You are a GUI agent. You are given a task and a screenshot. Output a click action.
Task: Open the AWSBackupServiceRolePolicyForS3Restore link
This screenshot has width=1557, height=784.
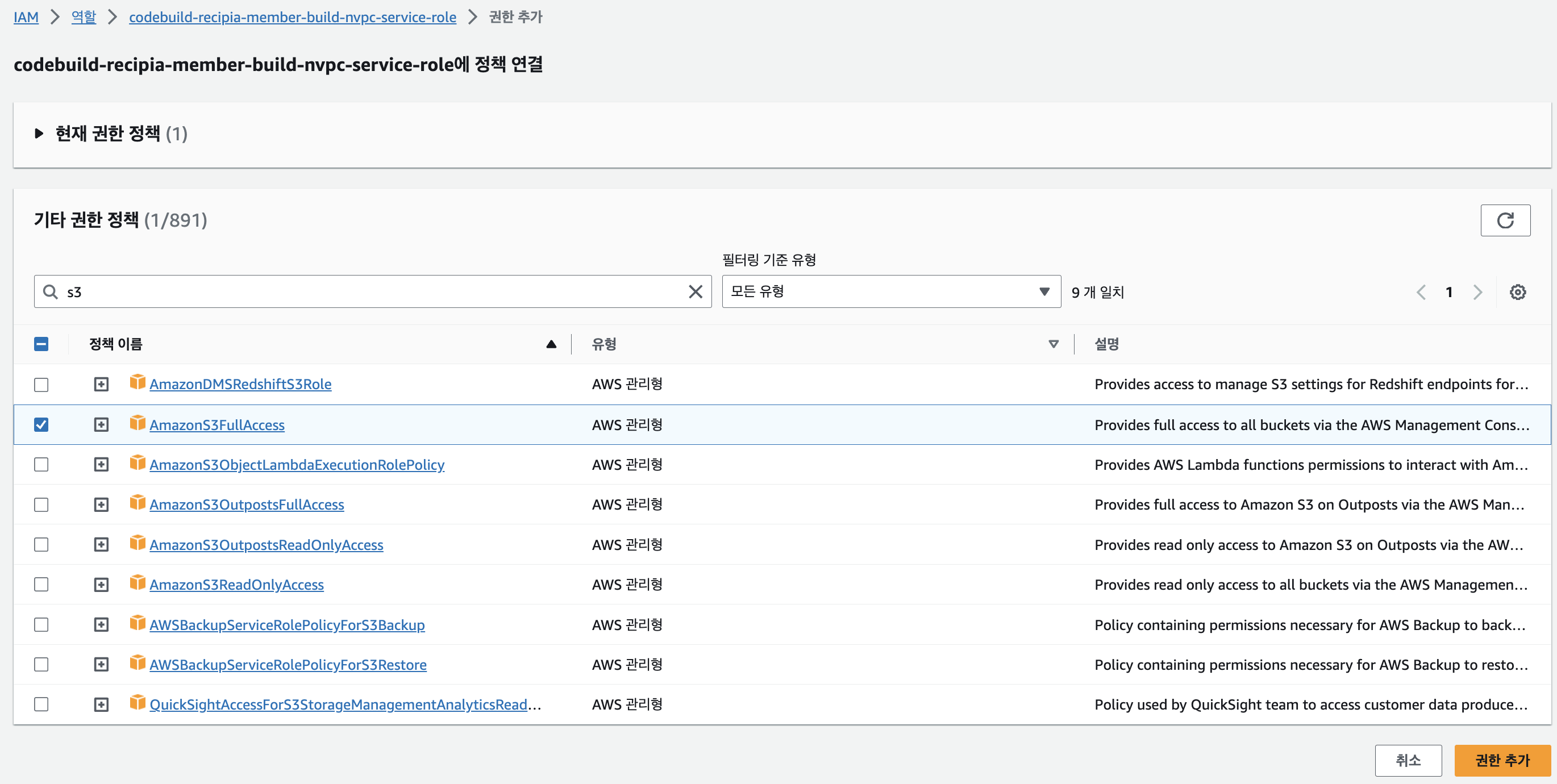click(288, 664)
